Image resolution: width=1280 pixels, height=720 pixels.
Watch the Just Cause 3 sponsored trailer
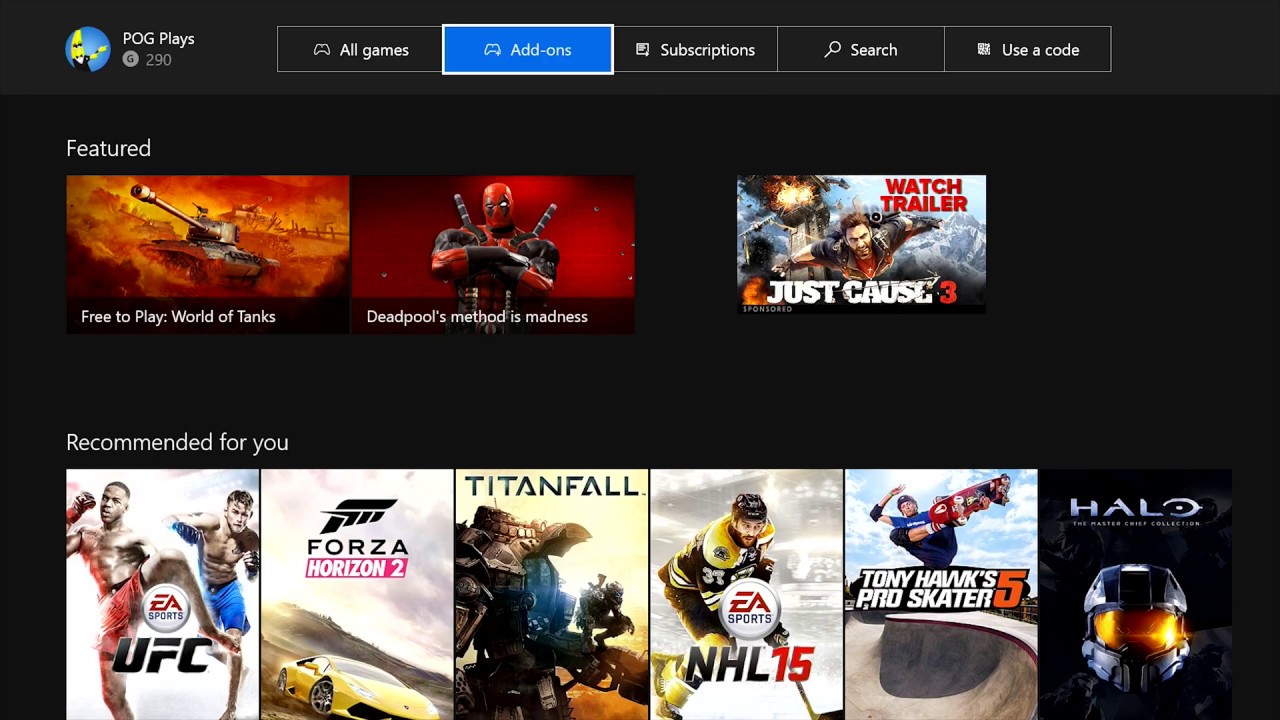861,244
